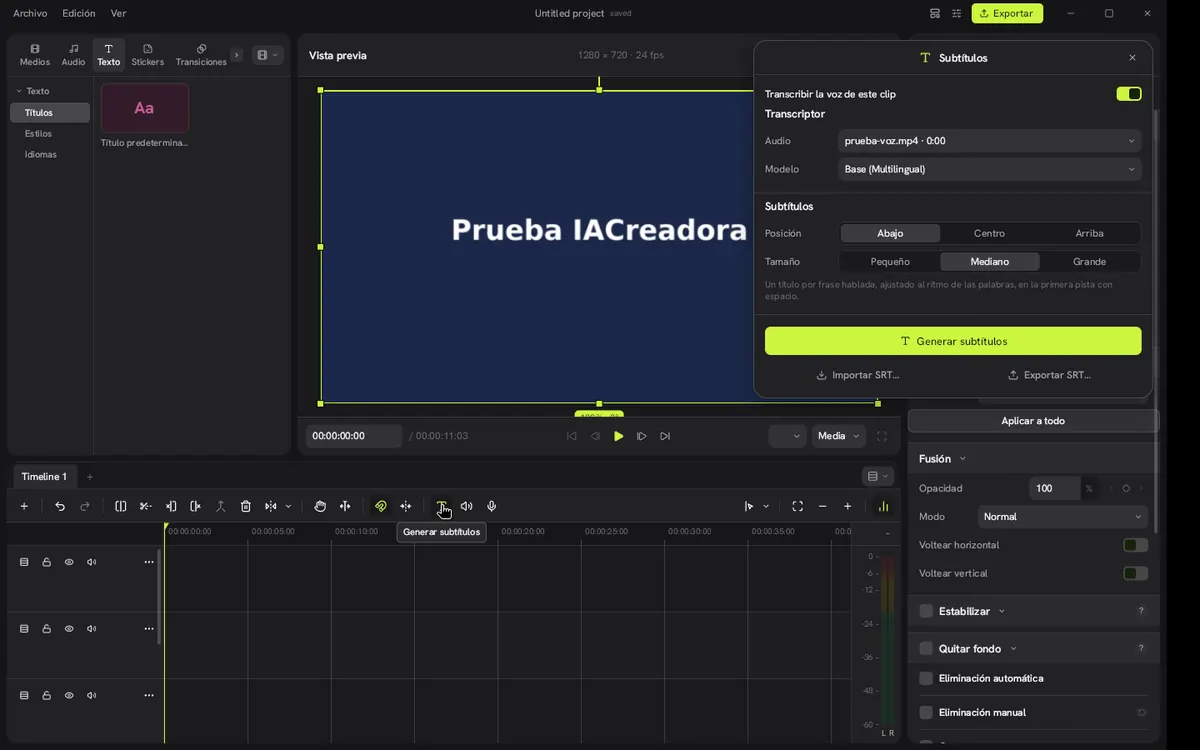
Task: Zoom out timeline with minus icon
Action: pyautogui.click(x=823, y=506)
